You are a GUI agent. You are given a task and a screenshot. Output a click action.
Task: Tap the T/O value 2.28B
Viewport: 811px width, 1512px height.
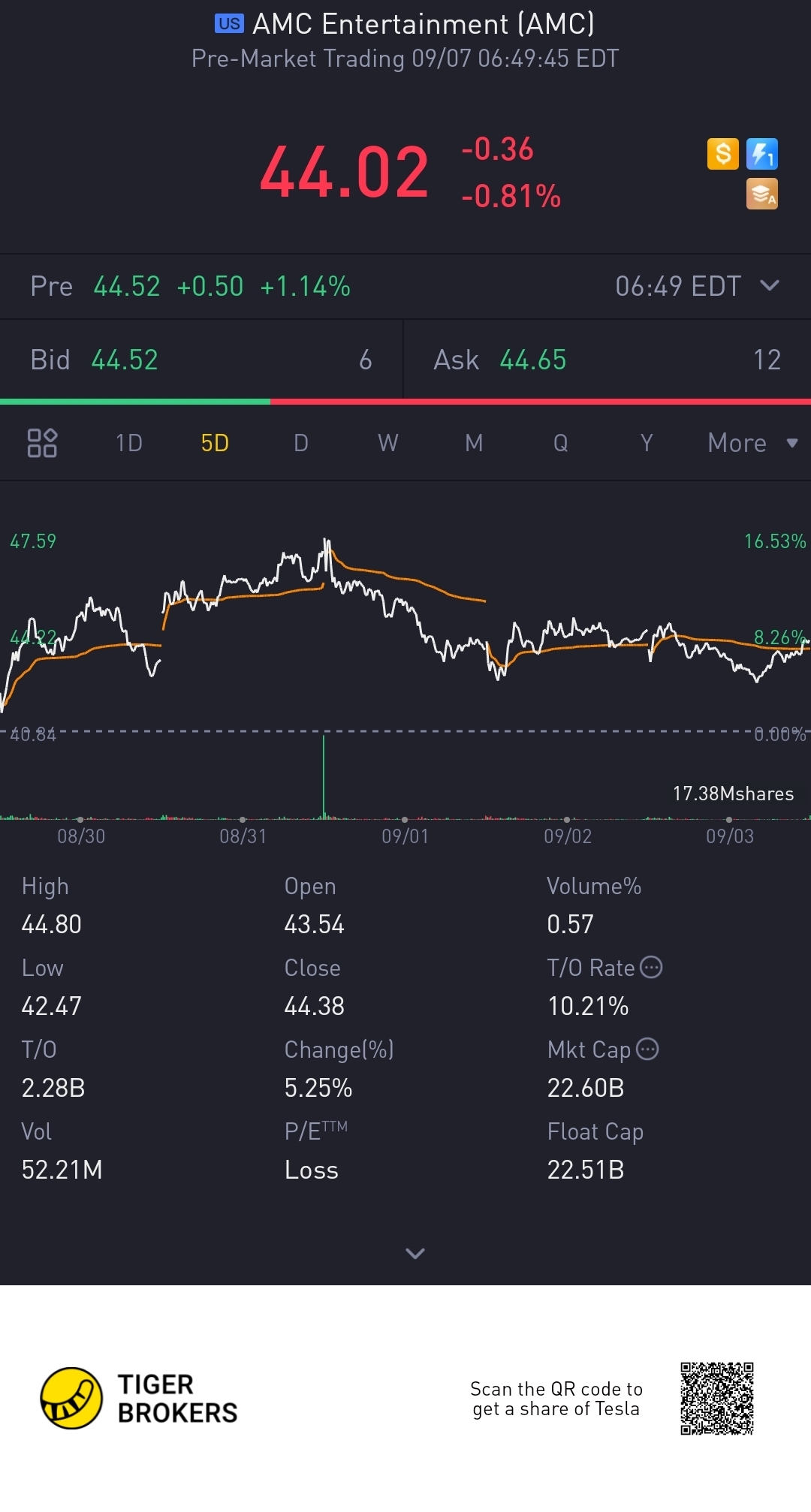point(53,1088)
